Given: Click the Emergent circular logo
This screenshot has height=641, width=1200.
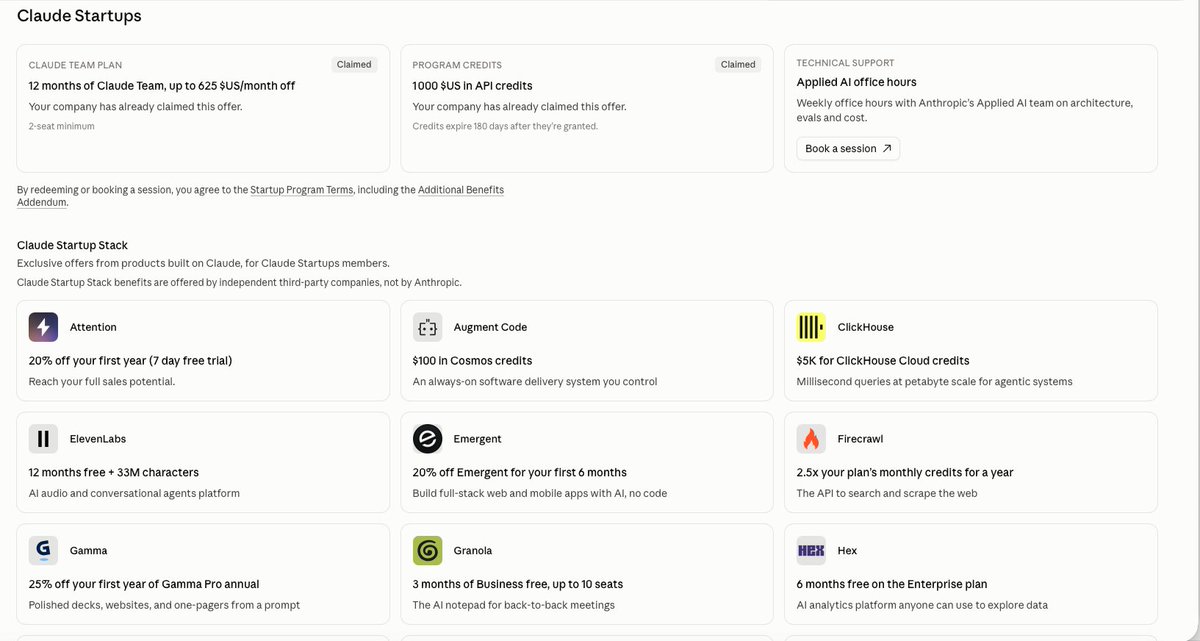Looking at the screenshot, I should (x=427, y=439).
